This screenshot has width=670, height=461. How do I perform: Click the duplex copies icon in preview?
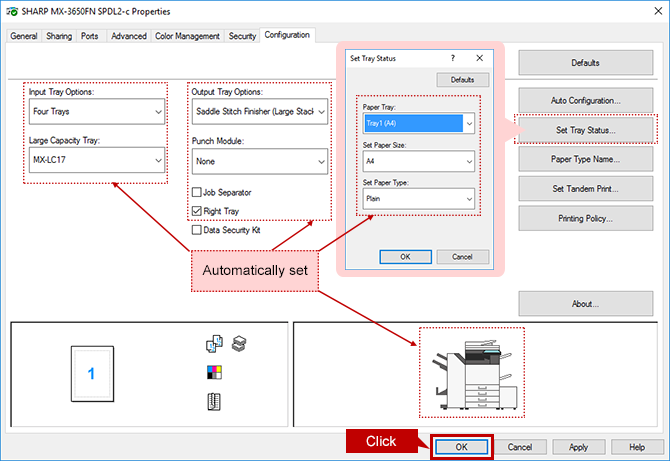pyautogui.click(x=214, y=344)
